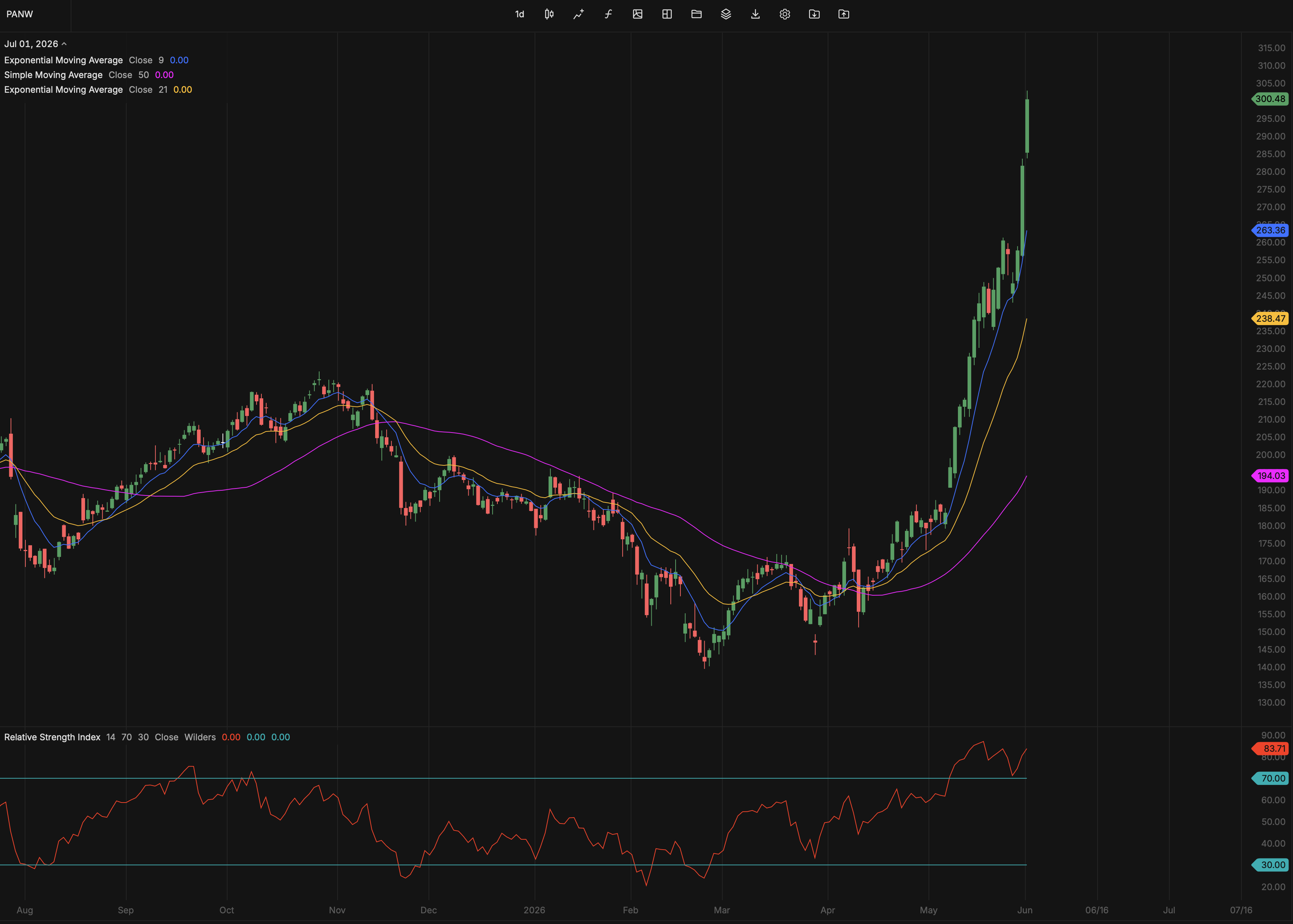Open the folder icon in toolbar
This screenshot has height=924, width=1293.
tap(696, 14)
